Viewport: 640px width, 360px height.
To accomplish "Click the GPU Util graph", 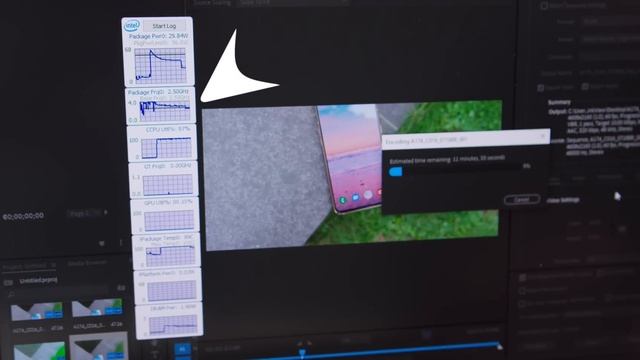I will point(169,220).
